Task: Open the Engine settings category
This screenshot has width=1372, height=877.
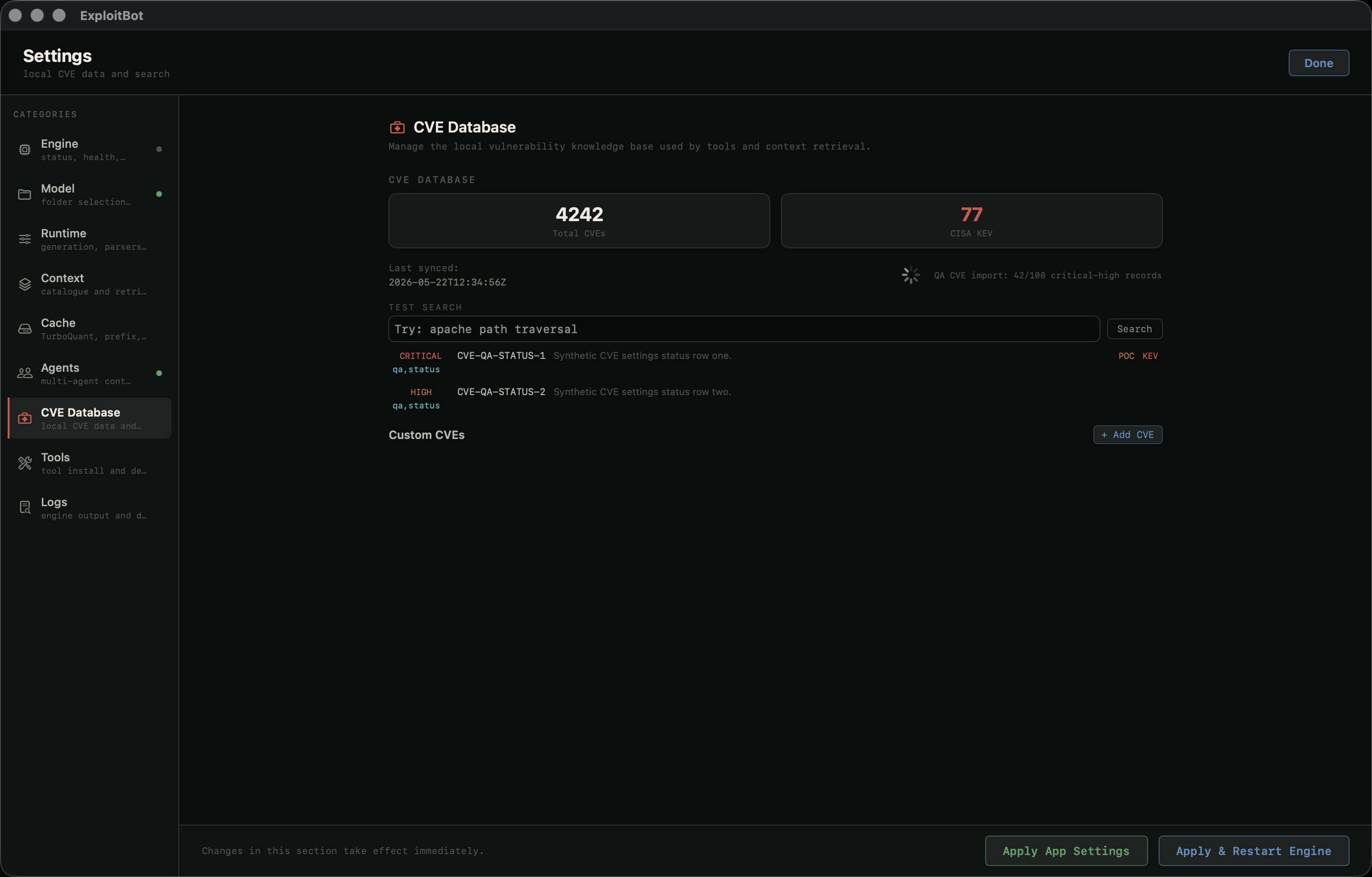Action: (90, 149)
